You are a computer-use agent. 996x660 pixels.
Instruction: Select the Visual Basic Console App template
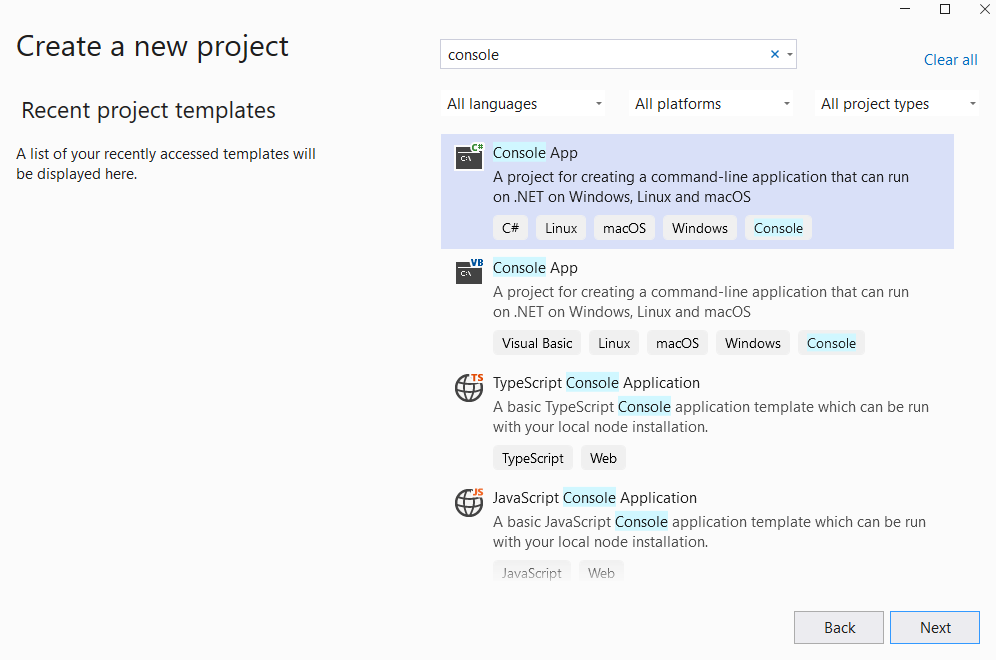pyautogui.click(x=700, y=305)
